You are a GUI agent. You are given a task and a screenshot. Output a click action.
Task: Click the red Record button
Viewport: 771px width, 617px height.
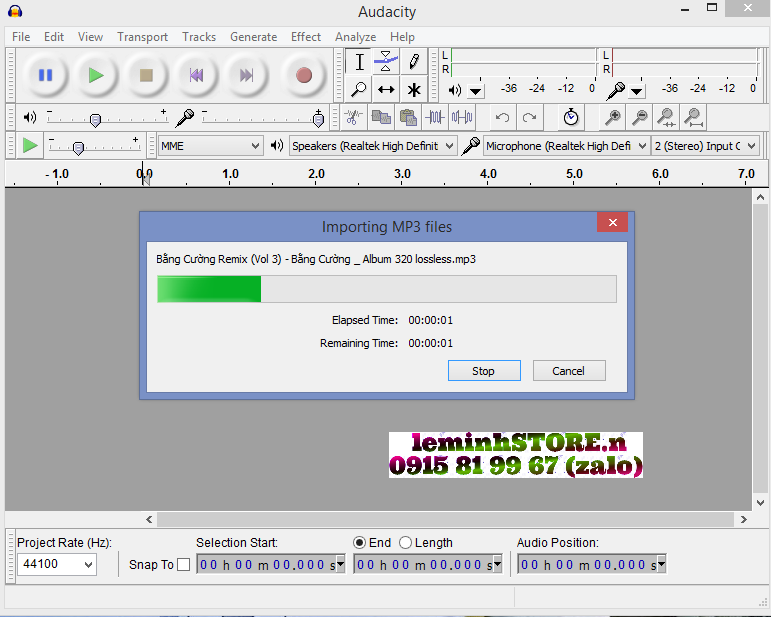pos(304,76)
